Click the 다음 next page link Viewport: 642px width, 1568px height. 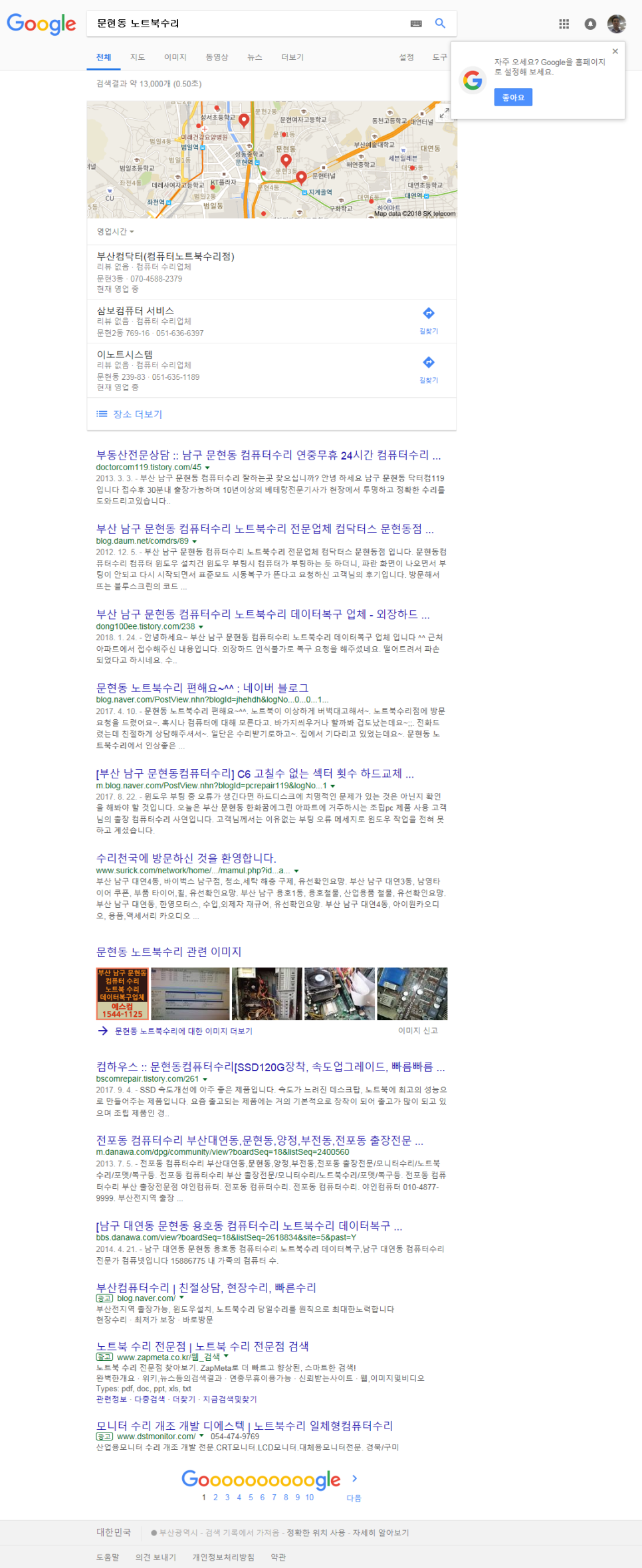354,1498
